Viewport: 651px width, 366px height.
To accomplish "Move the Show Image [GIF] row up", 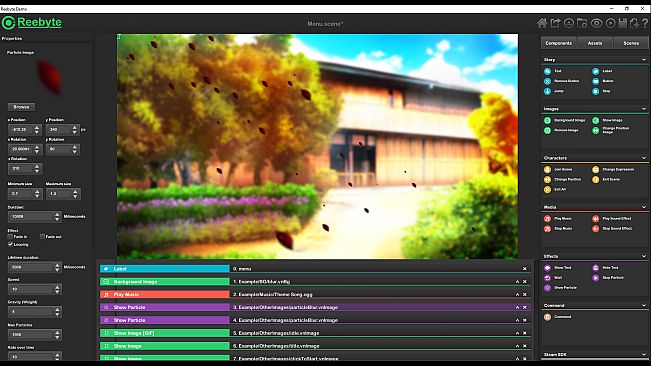I will pyautogui.click(x=517, y=333).
